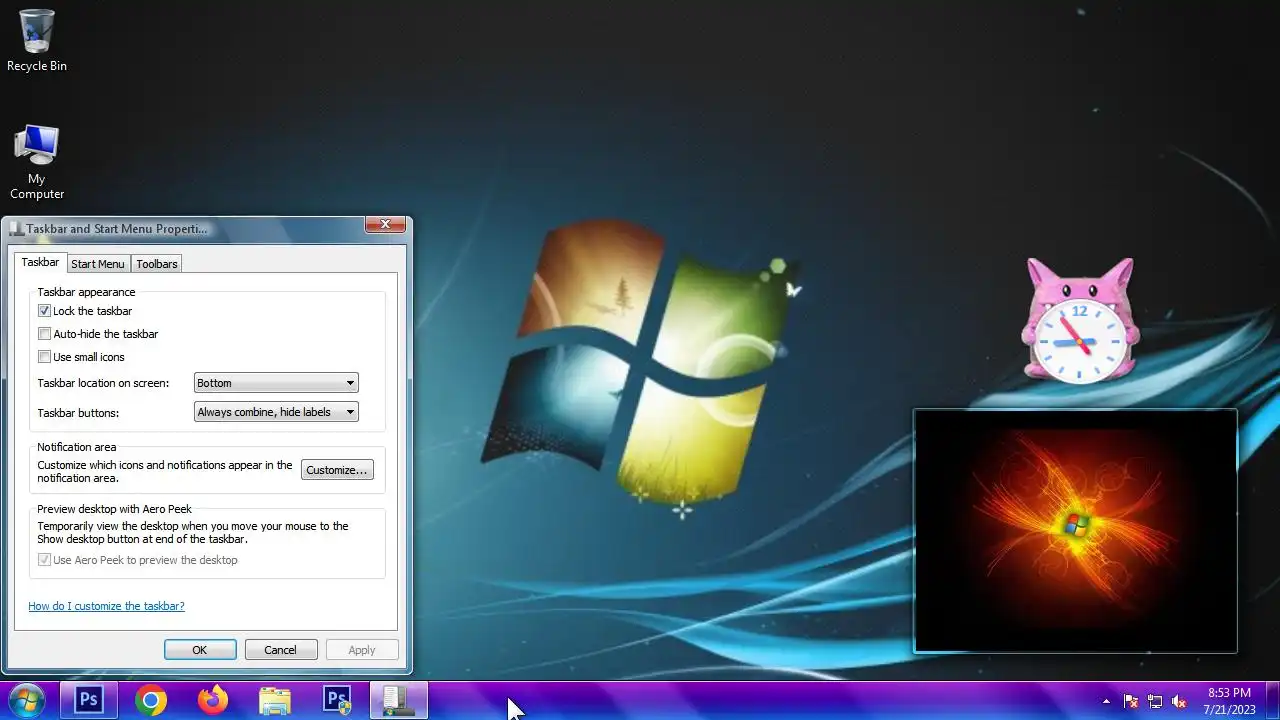
Task: Enable Auto-hide the taskbar
Action: coord(44,334)
